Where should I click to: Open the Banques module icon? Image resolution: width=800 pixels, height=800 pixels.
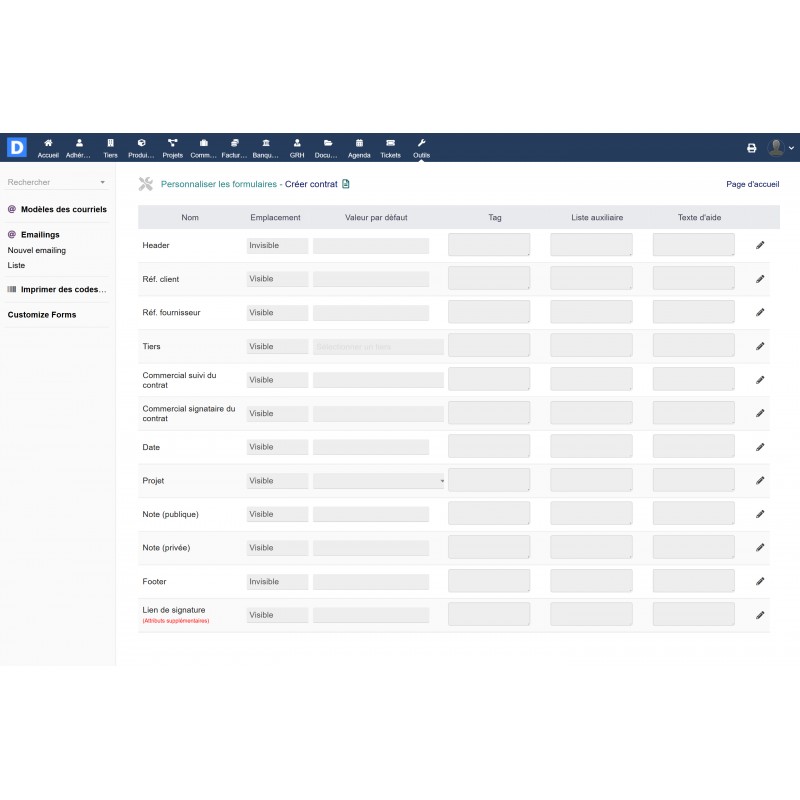click(265, 146)
